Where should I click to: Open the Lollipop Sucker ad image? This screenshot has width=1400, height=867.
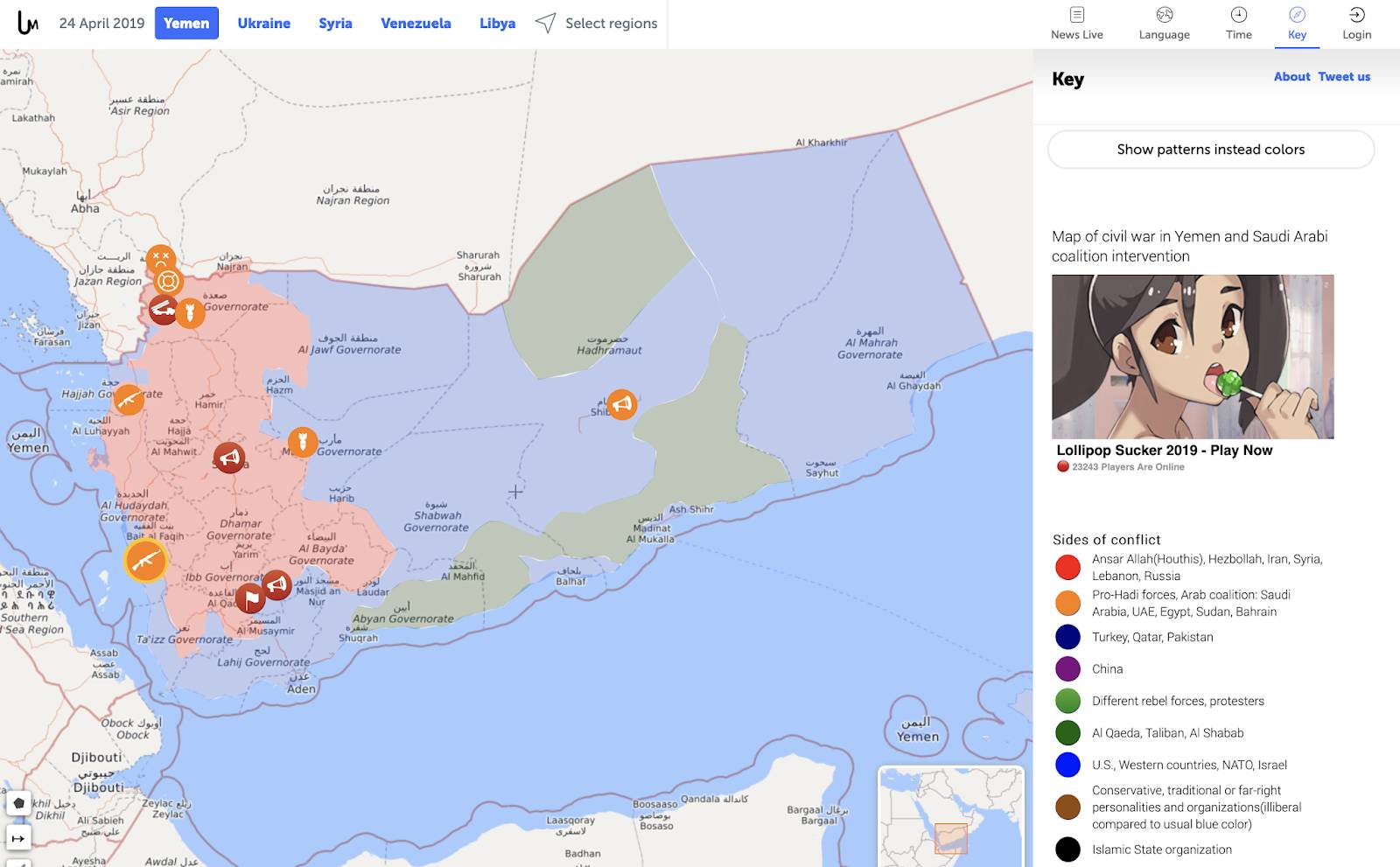(1193, 356)
